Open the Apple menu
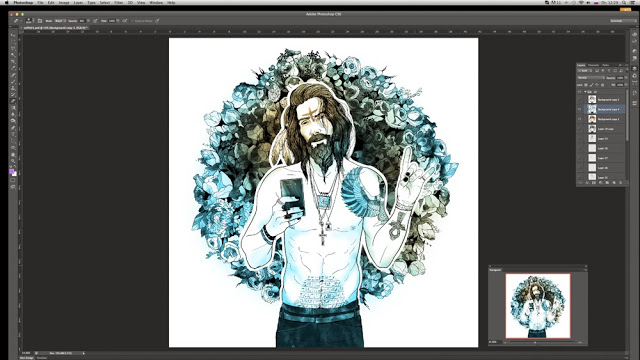 [x=6, y=2]
